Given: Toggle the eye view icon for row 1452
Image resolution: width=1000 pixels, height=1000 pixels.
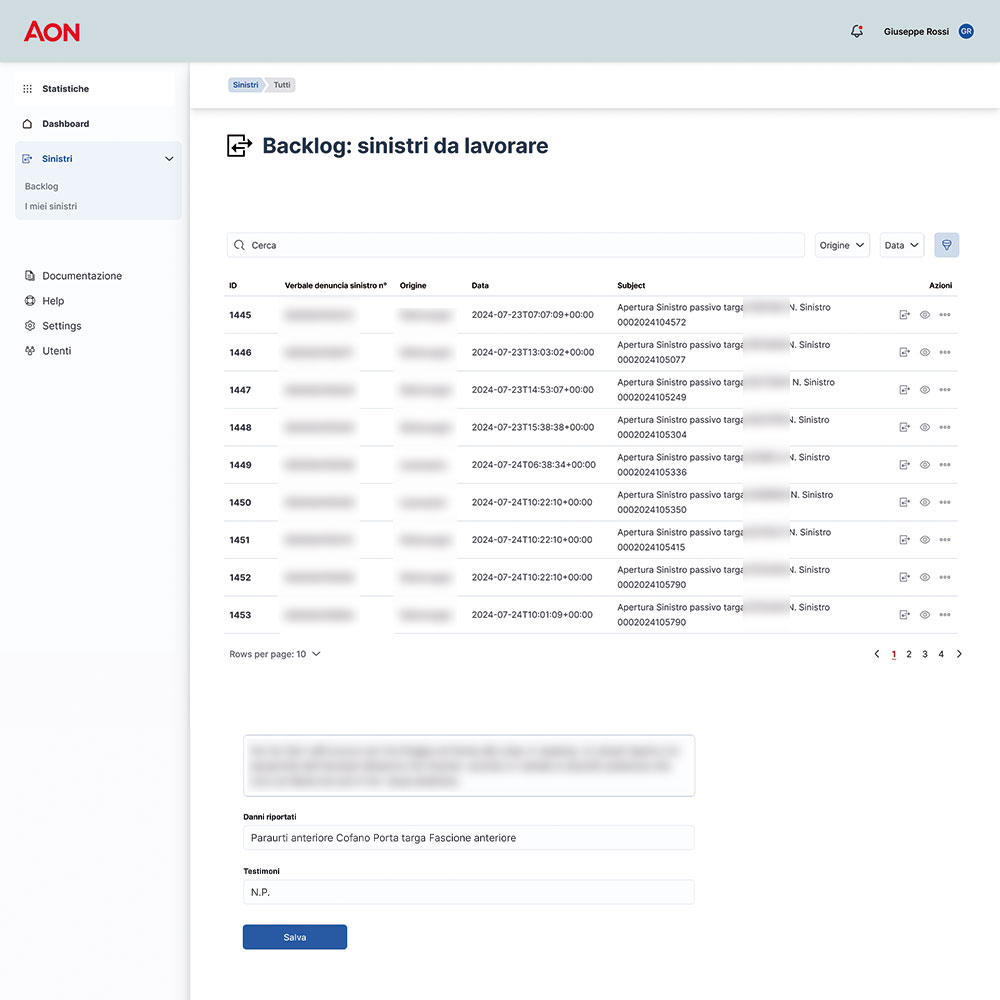Looking at the screenshot, I should coord(925,577).
